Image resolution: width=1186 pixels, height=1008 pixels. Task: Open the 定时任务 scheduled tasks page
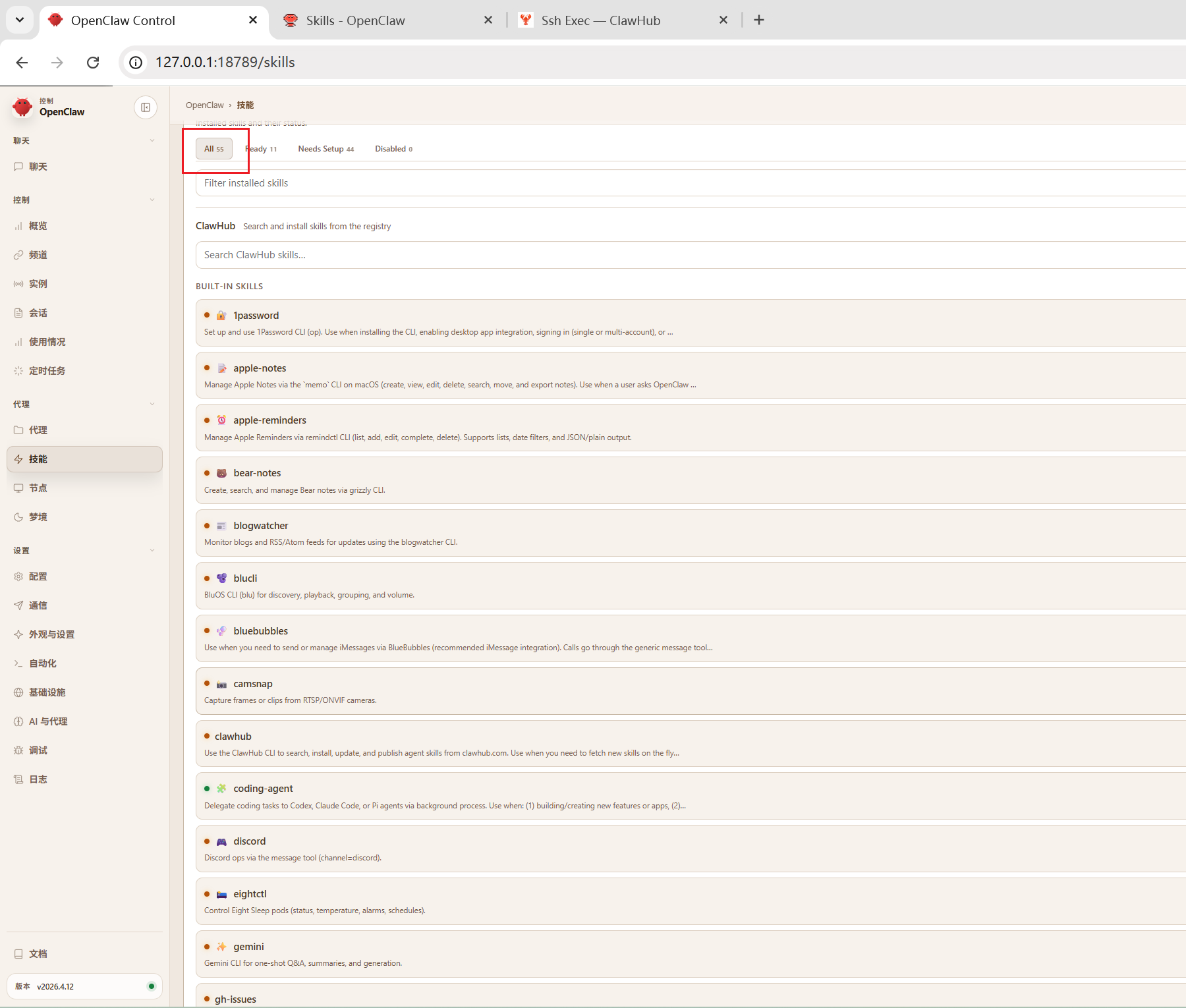(84, 371)
